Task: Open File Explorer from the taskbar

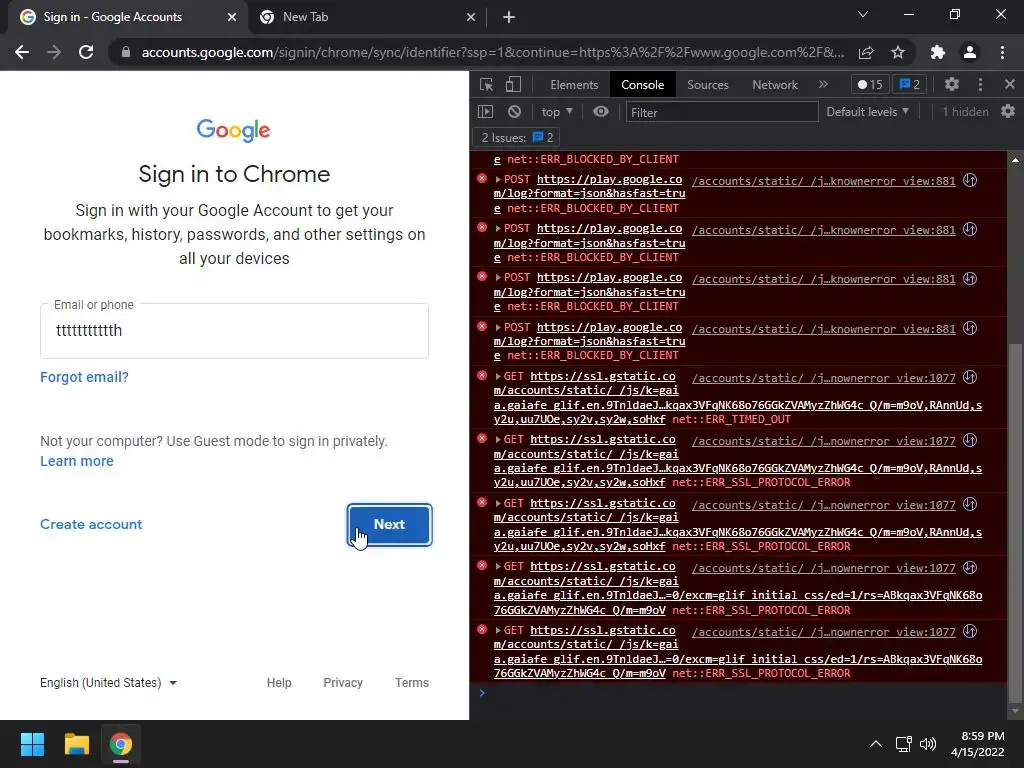Action: point(76,744)
